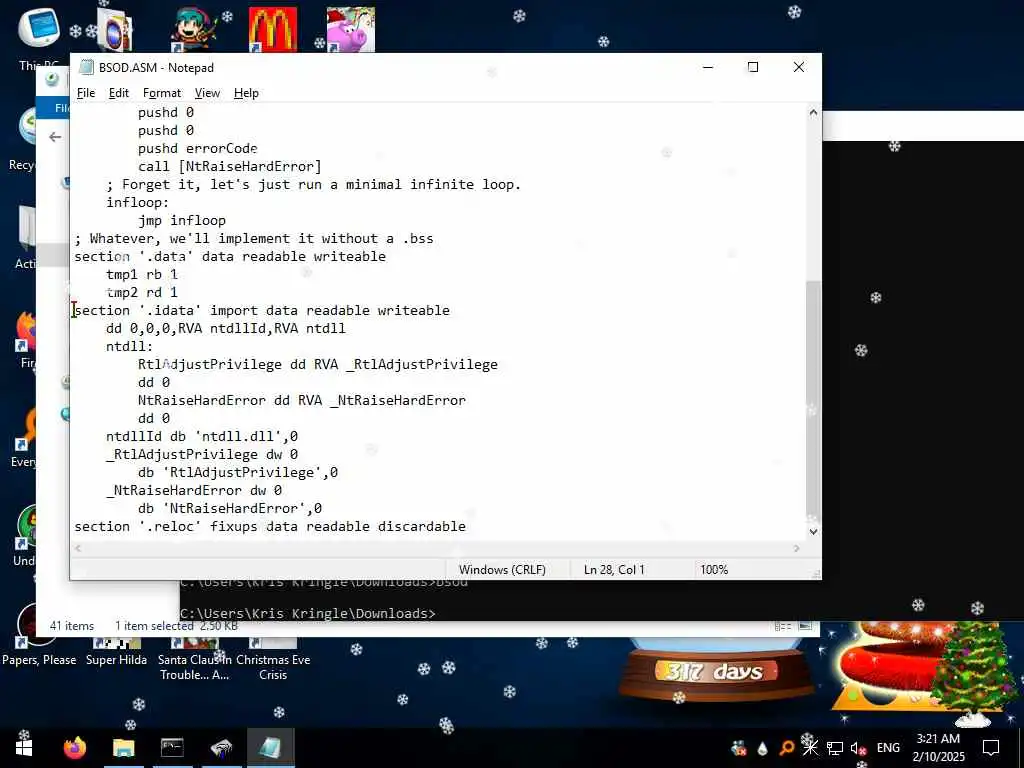Open File Explorer from the taskbar
The image size is (1024, 768).
123,748
